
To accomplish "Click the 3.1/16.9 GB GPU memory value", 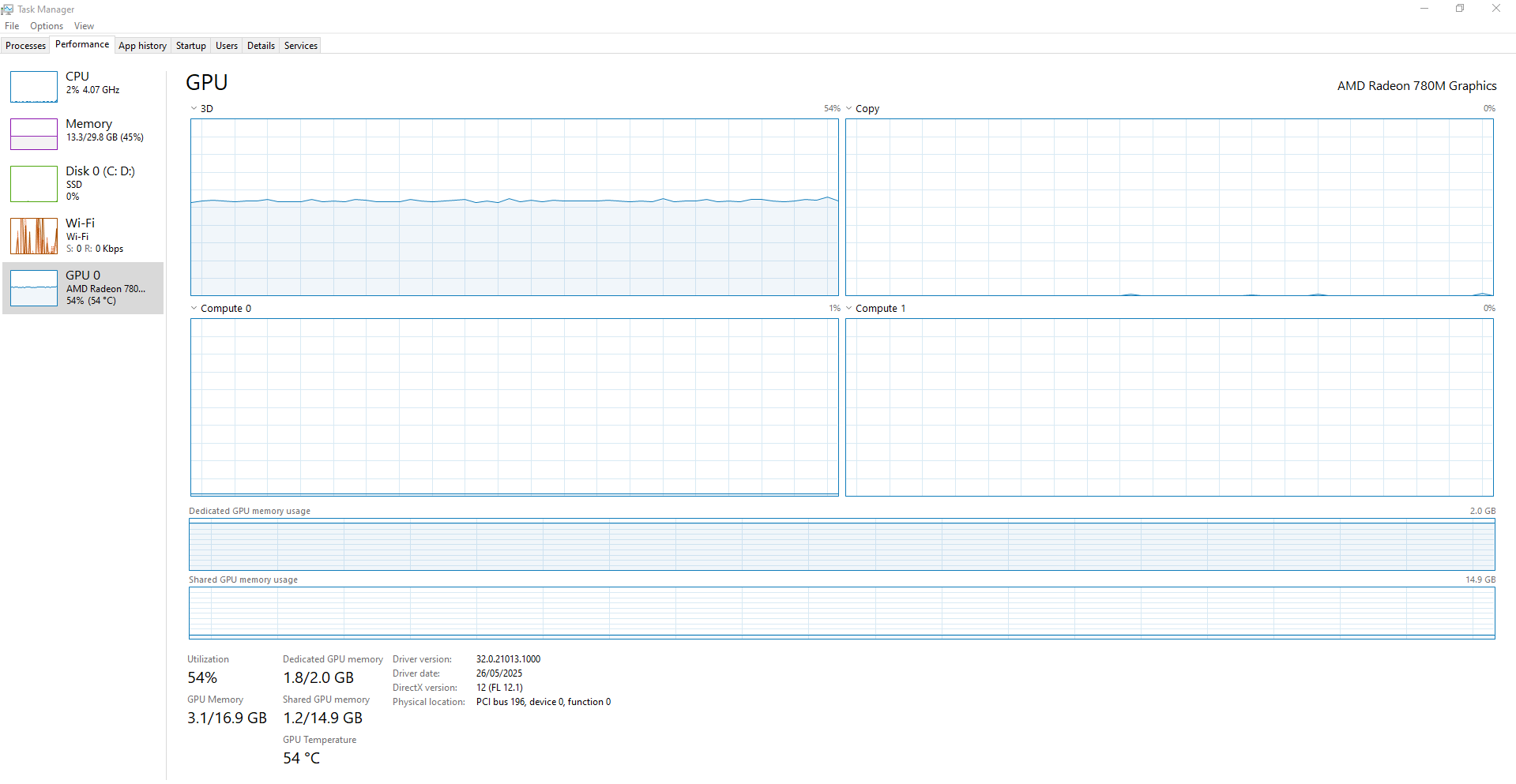I will (227, 718).
